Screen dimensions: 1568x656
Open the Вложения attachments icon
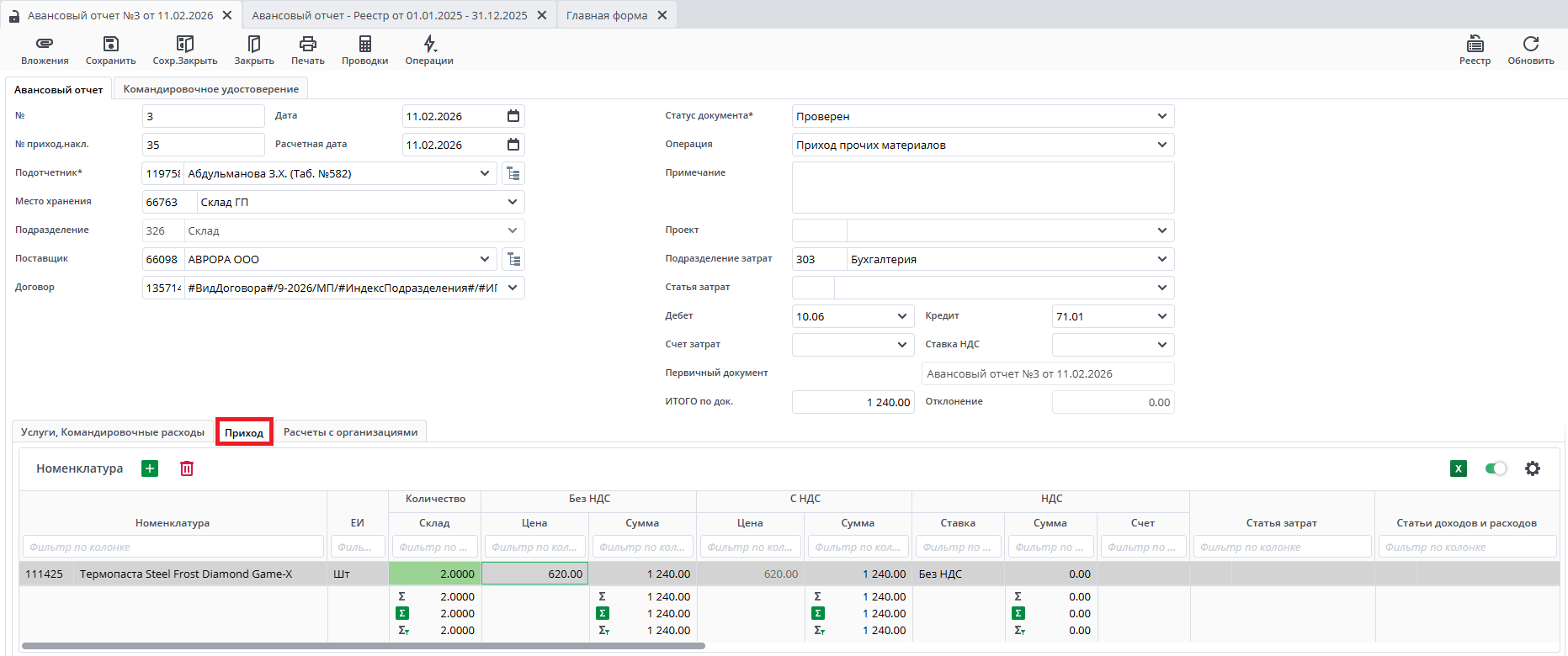click(45, 44)
